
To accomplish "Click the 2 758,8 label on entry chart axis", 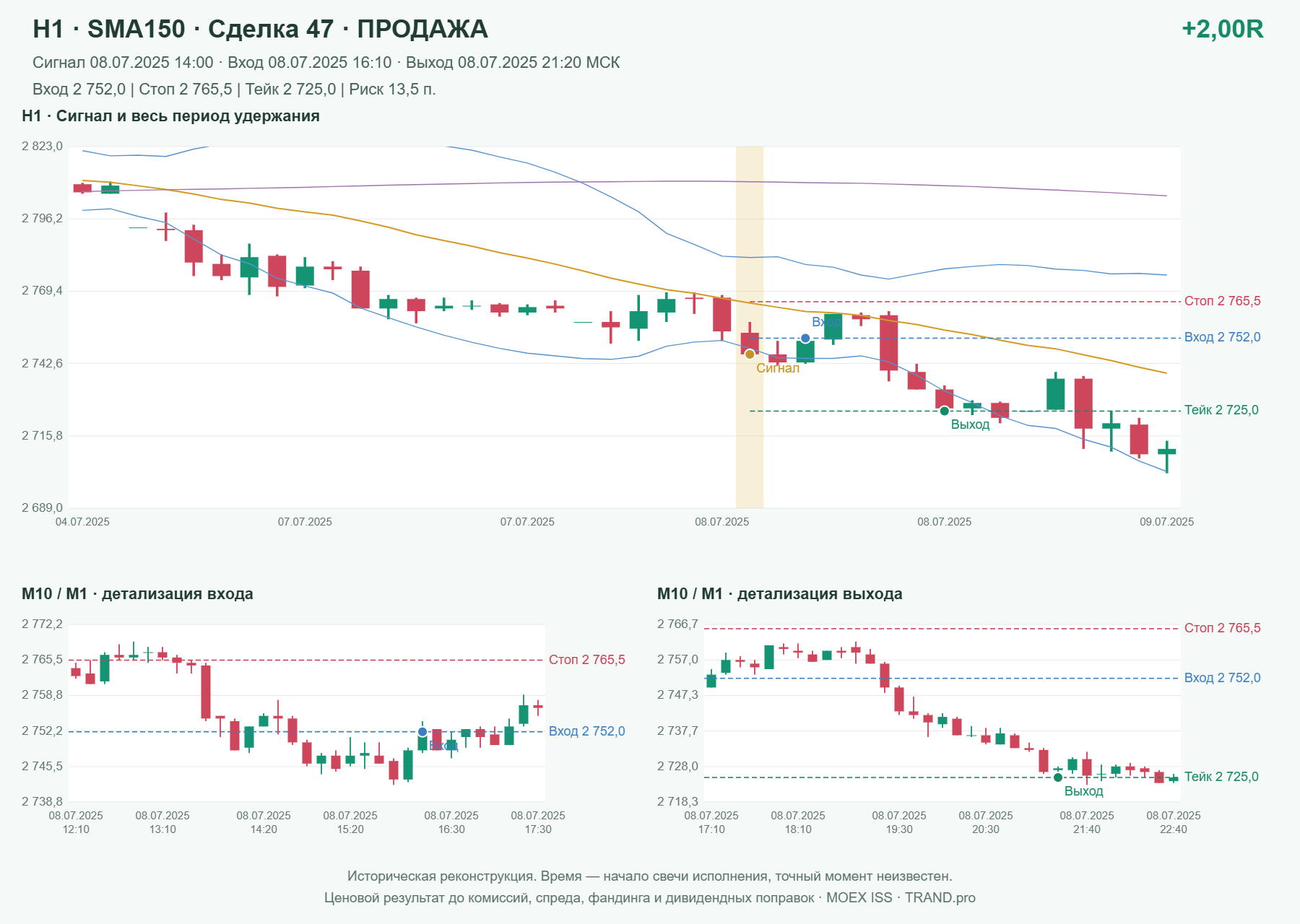I will (42, 695).
